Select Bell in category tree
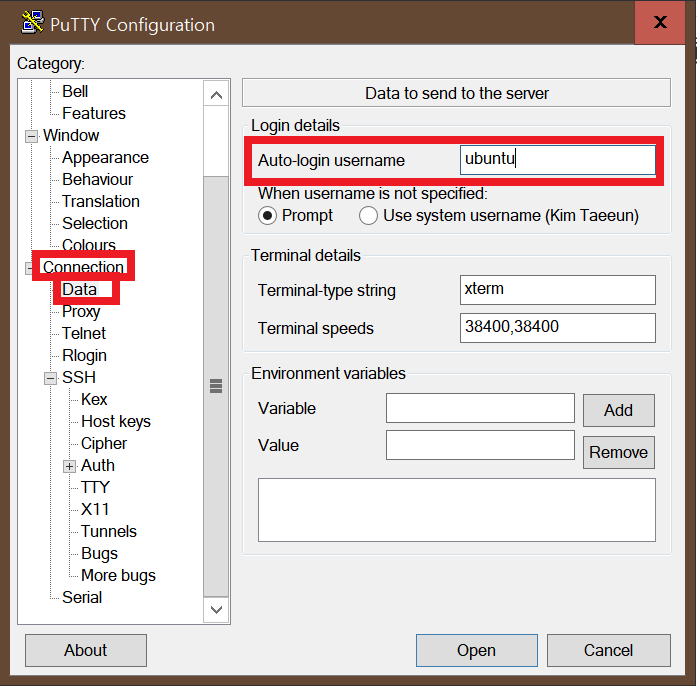This screenshot has width=697, height=686. click(75, 92)
